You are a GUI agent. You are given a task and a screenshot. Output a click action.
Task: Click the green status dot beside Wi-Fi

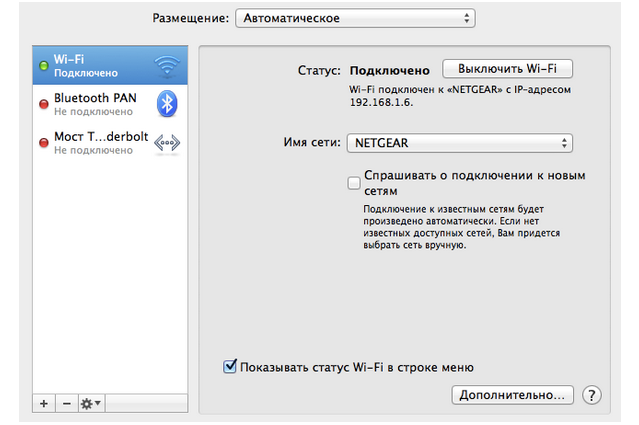point(43,66)
